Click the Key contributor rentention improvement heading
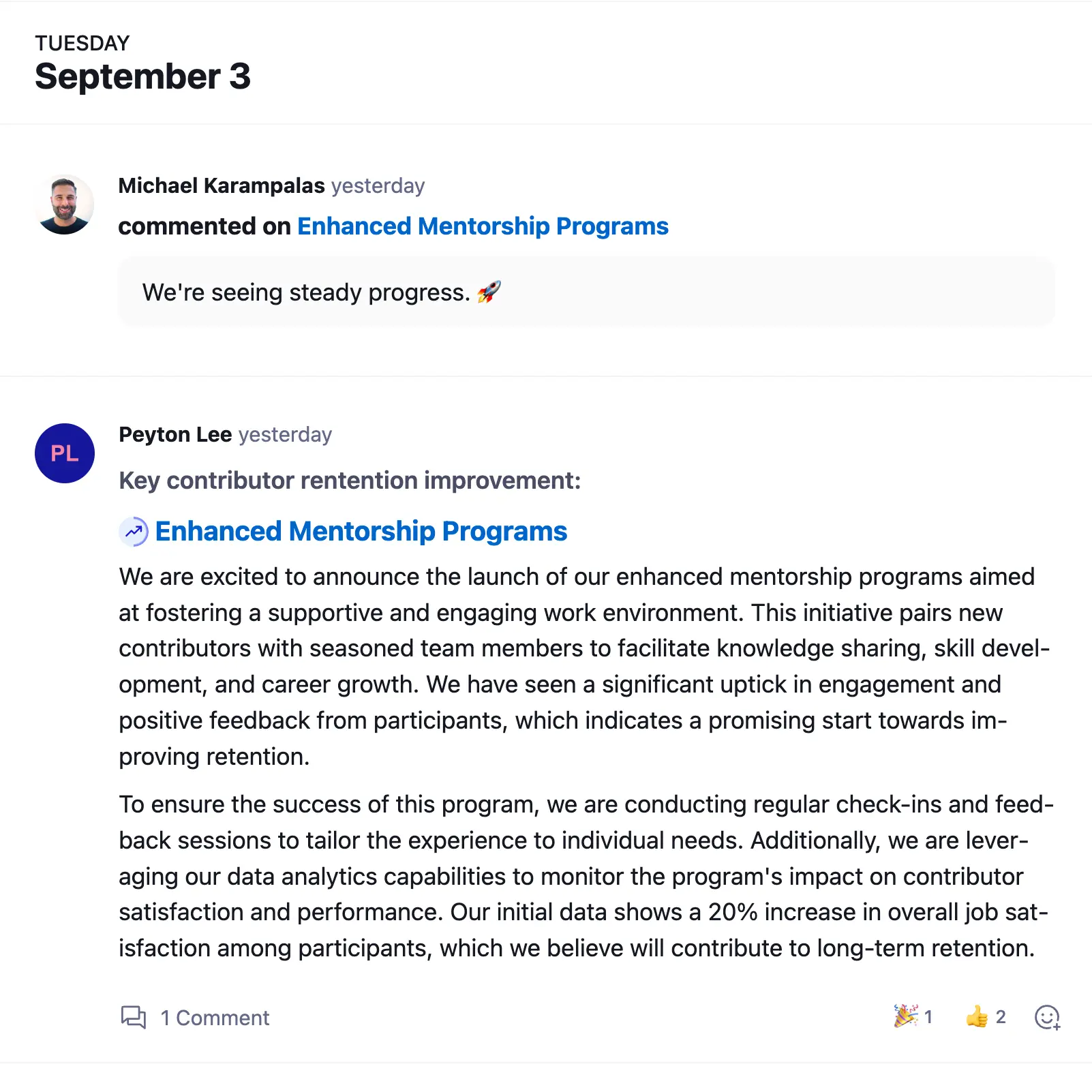1092x1092 pixels. tap(350, 481)
